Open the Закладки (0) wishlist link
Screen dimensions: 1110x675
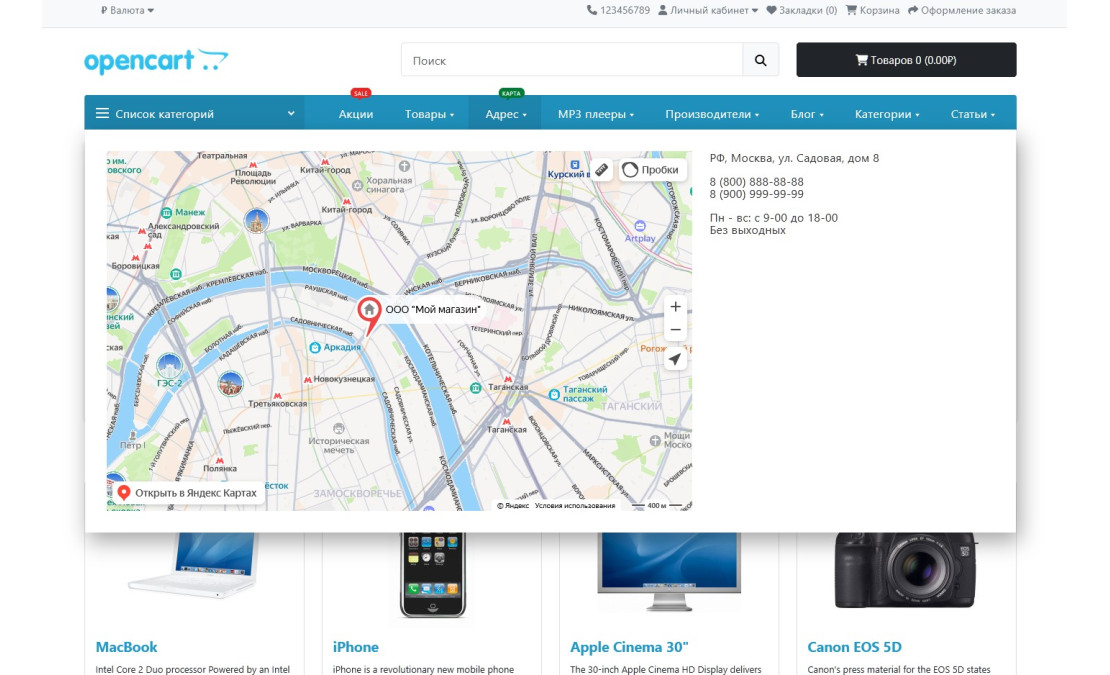(x=801, y=11)
